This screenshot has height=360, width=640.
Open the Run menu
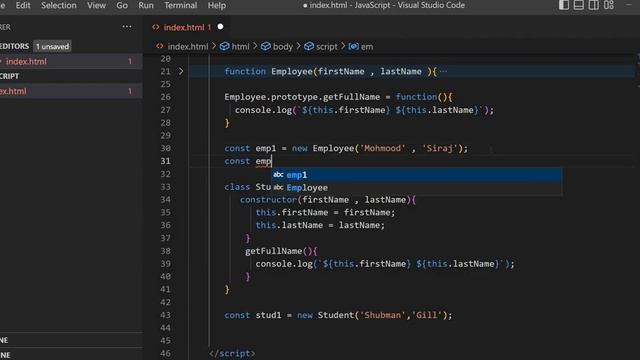[x=146, y=5]
